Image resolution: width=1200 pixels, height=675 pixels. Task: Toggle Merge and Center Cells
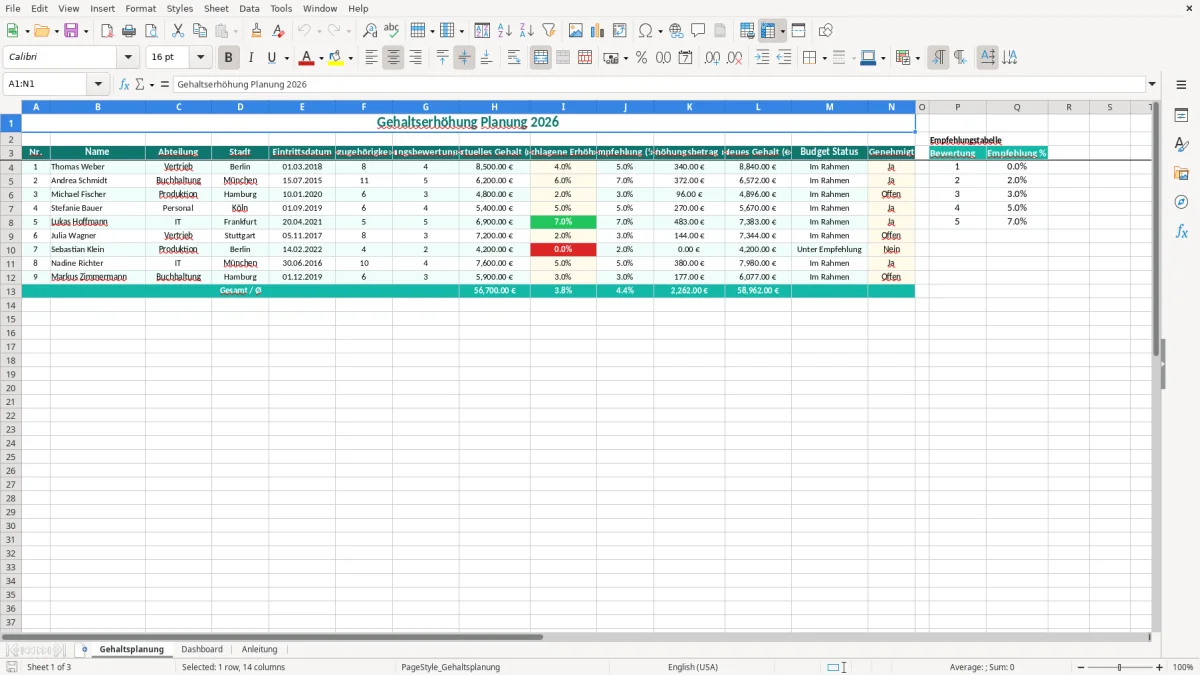541,58
